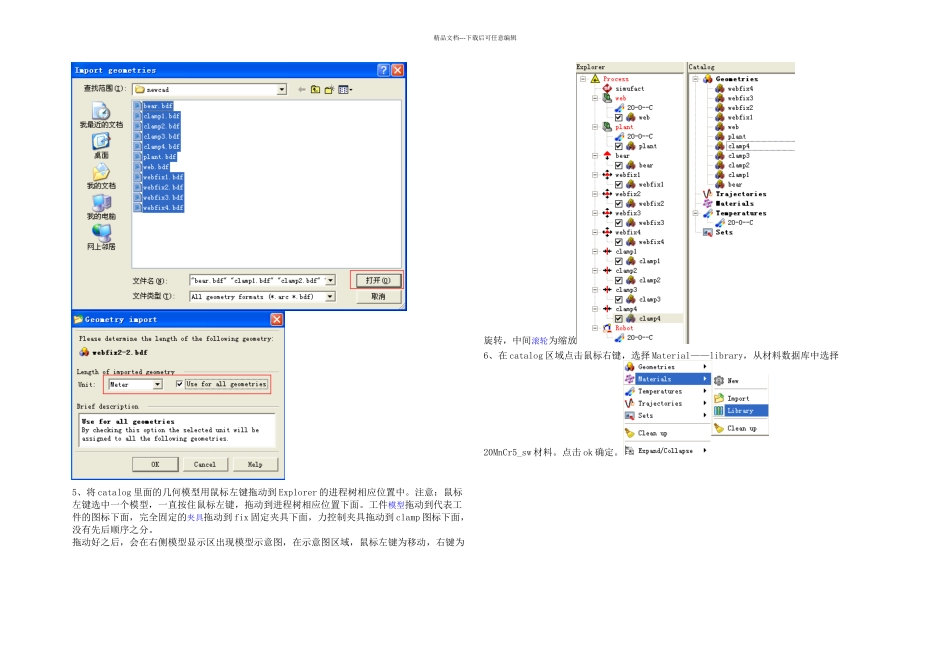The height and width of the screenshot is (672, 950).
Task: Click the webfix4 geometry icon in Catalog
Action: tap(720, 88)
